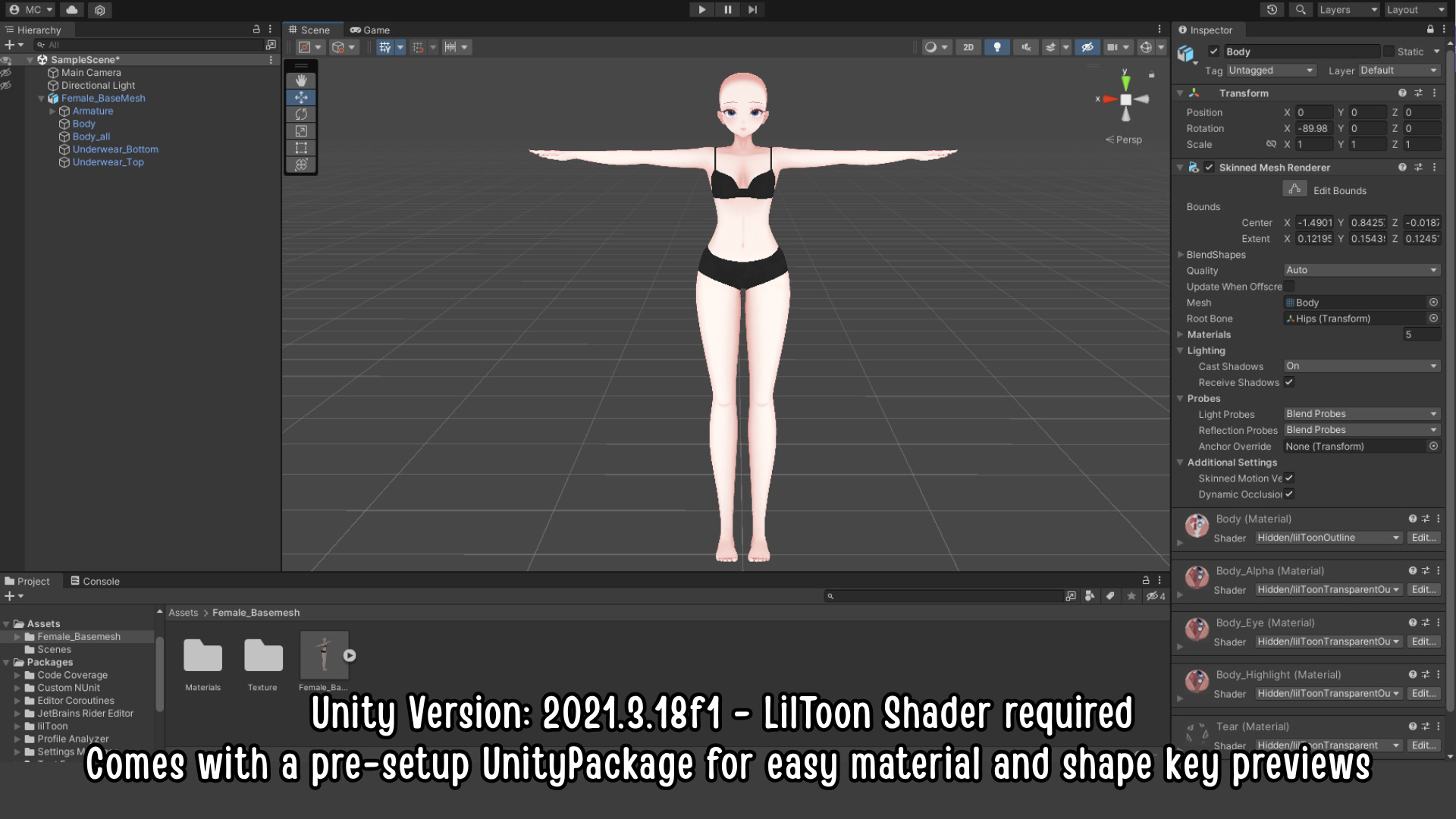Toggle scene audio mute

coord(1025,47)
